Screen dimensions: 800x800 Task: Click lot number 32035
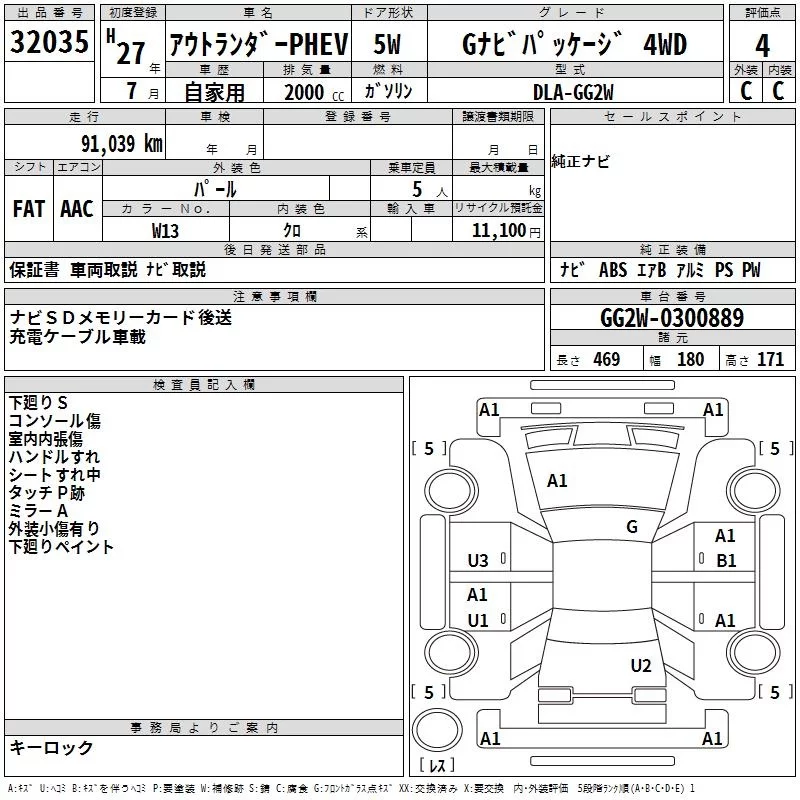(49, 41)
